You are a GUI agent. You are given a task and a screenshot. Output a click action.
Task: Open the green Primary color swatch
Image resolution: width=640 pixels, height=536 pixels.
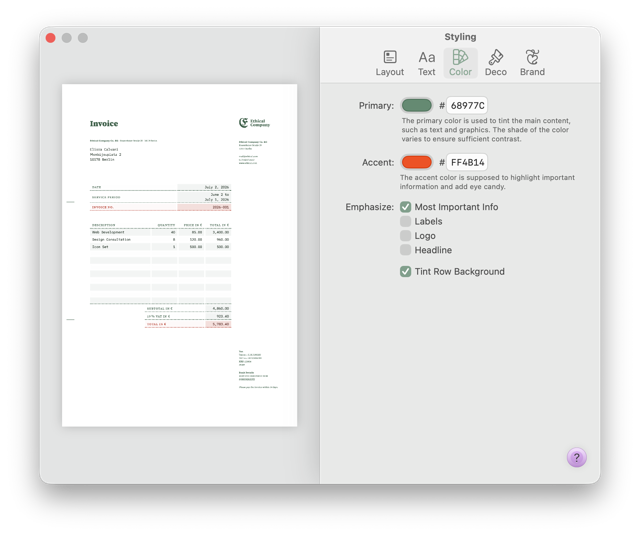416,105
